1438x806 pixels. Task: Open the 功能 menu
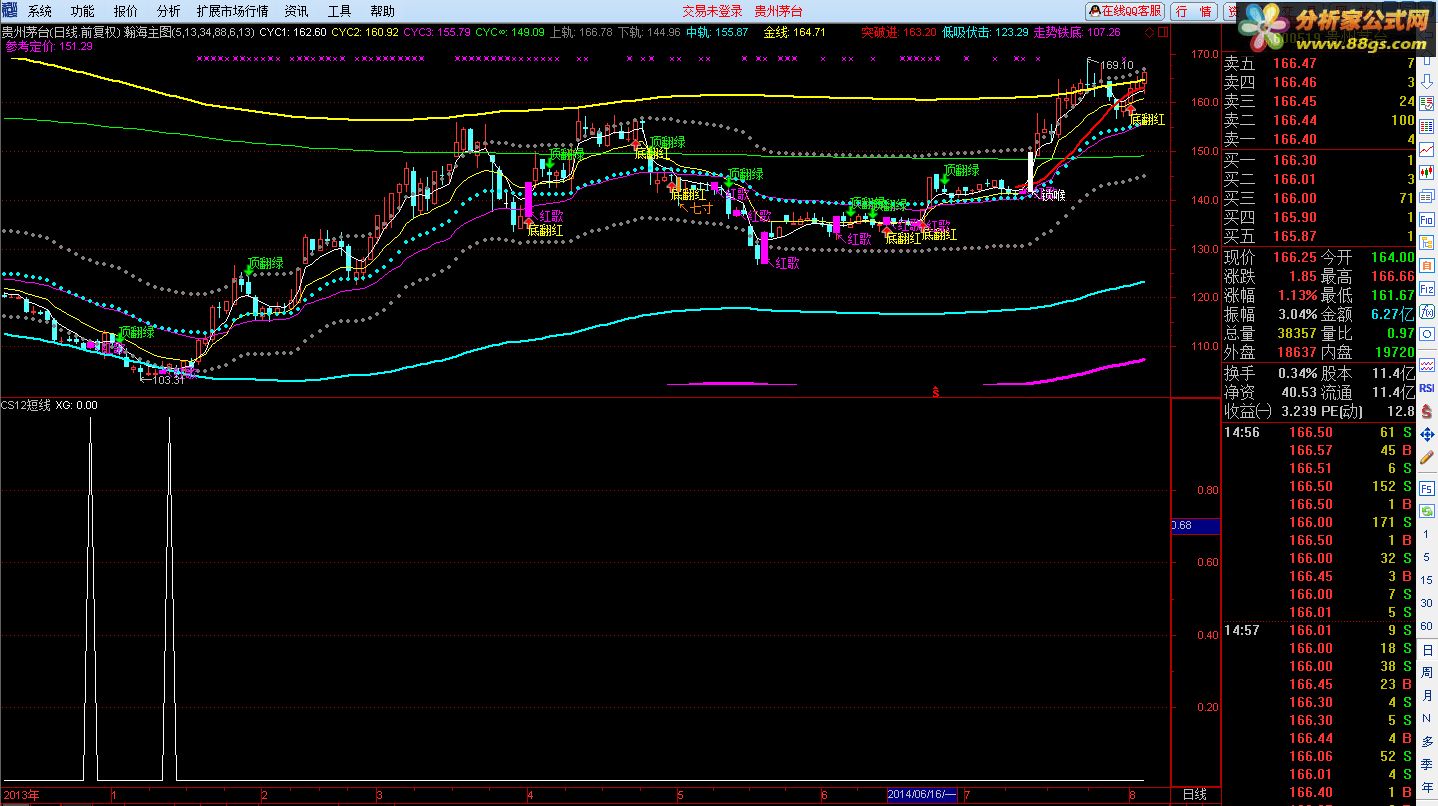tap(83, 11)
